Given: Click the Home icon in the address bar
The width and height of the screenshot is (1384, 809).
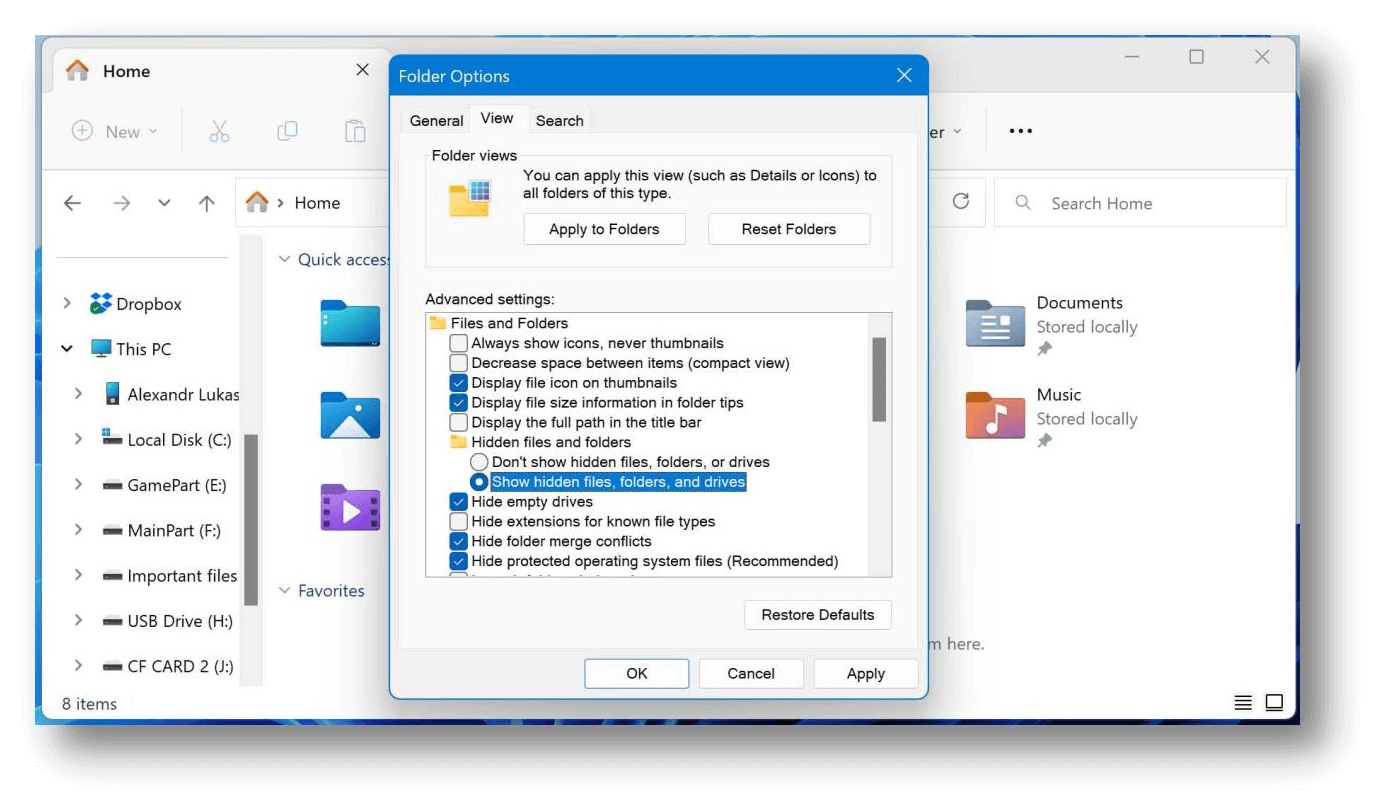Looking at the screenshot, I should click(x=257, y=202).
